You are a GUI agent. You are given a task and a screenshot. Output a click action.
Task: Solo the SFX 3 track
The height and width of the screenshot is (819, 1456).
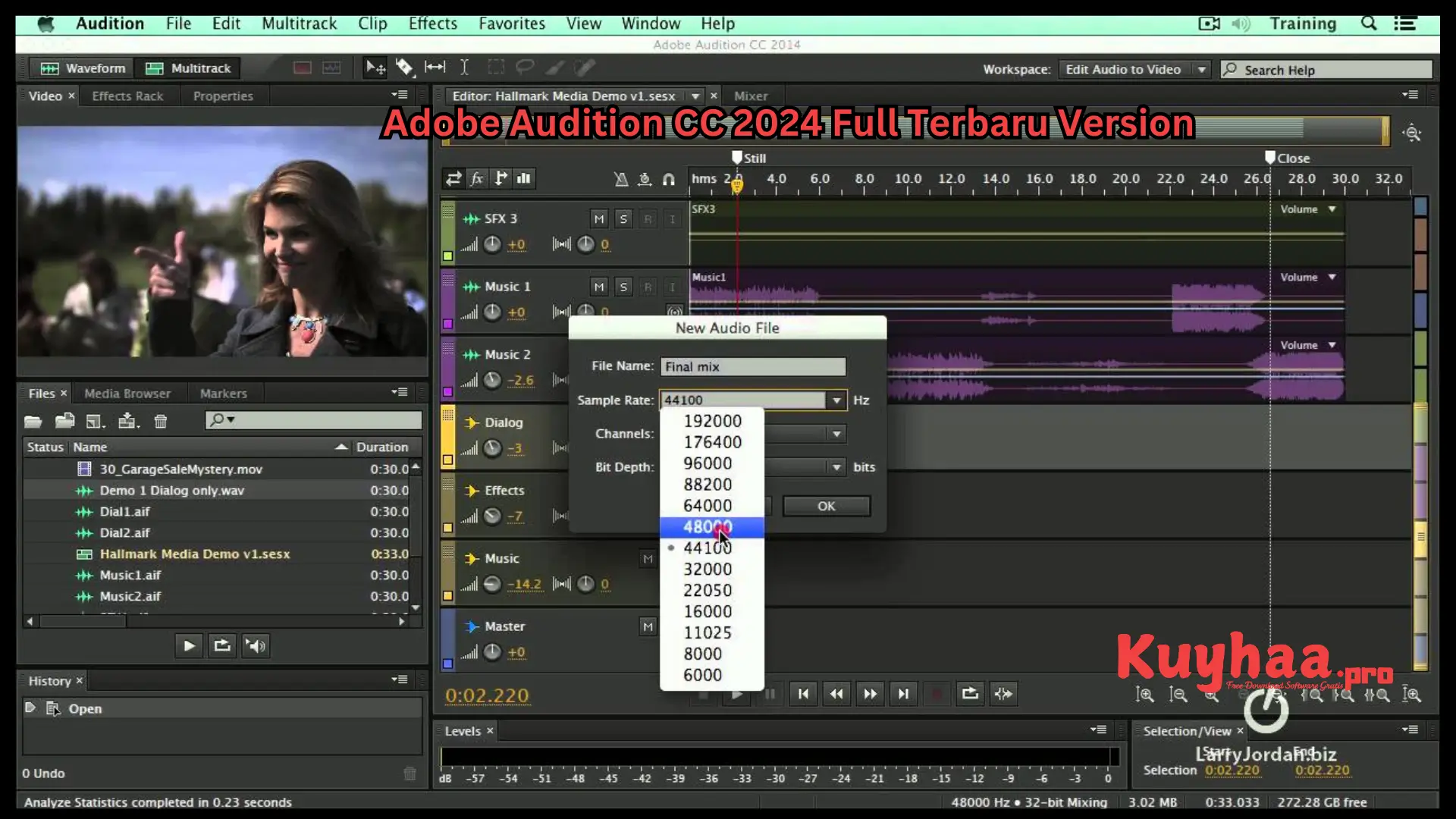click(623, 219)
